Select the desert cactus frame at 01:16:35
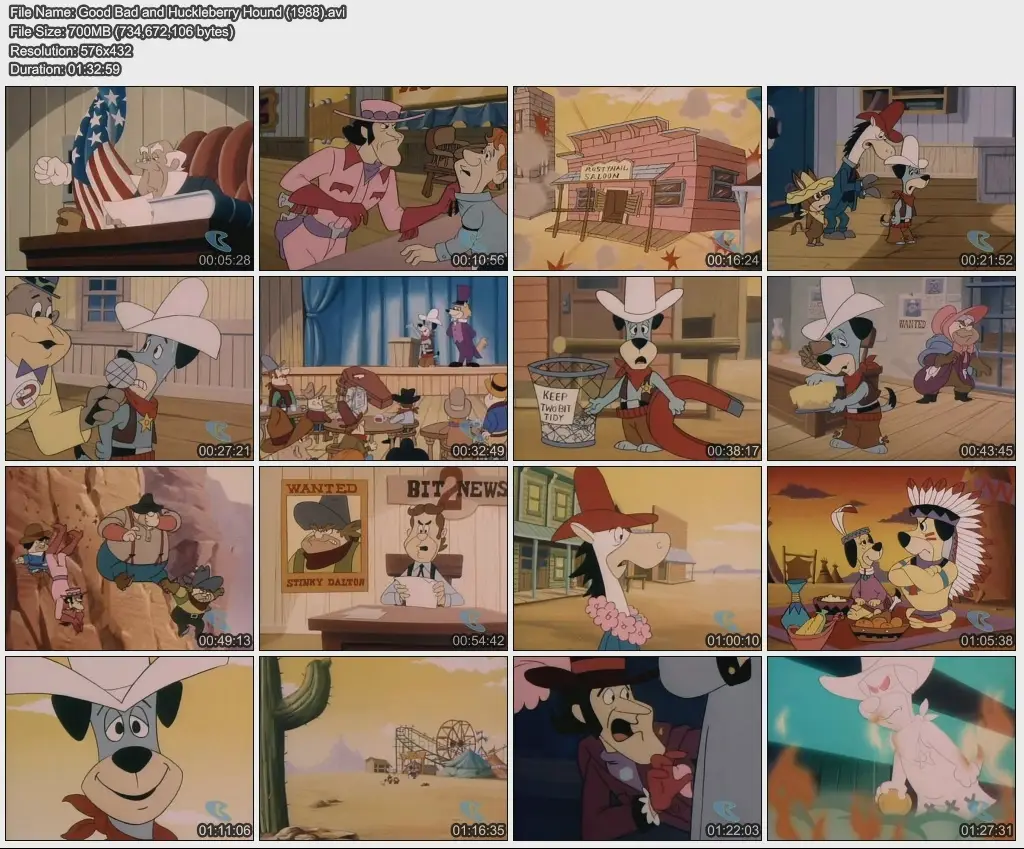The width and height of the screenshot is (1024, 849). 383,748
